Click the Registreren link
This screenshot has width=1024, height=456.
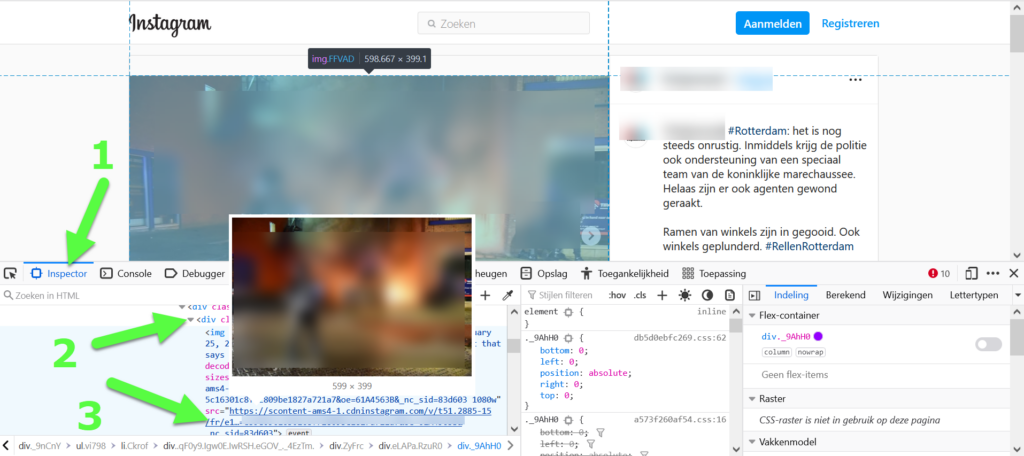pos(850,24)
